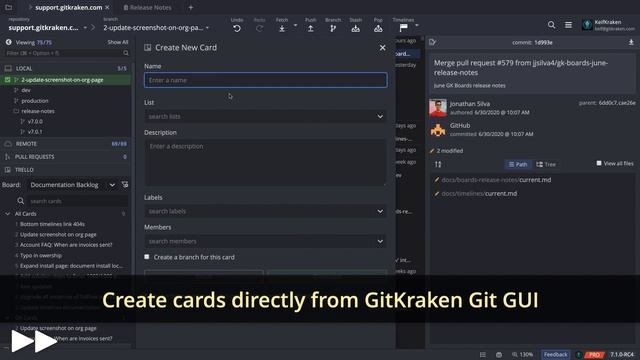The height and width of the screenshot is (360, 640).
Task: Open the Labels search dropdown
Action: pyautogui.click(x=265, y=211)
